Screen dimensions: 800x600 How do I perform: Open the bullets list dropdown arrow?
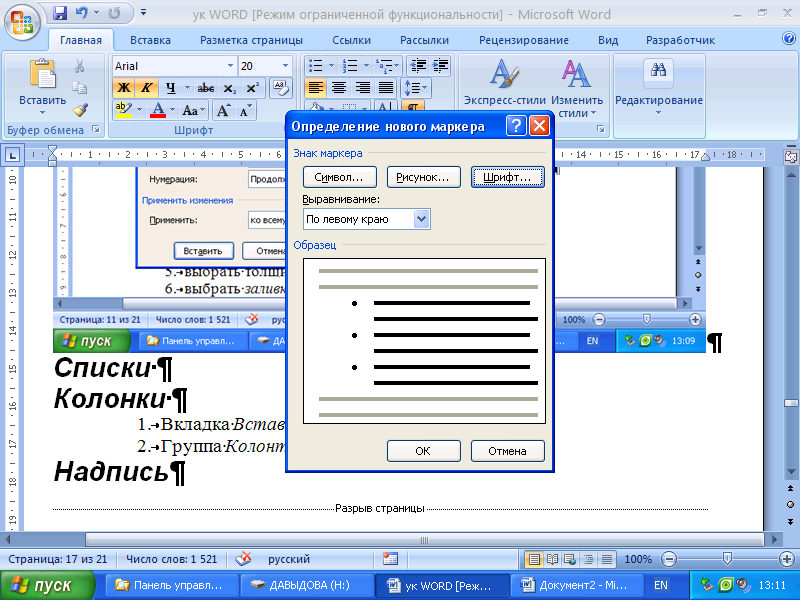pyautogui.click(x=331, y=66)
